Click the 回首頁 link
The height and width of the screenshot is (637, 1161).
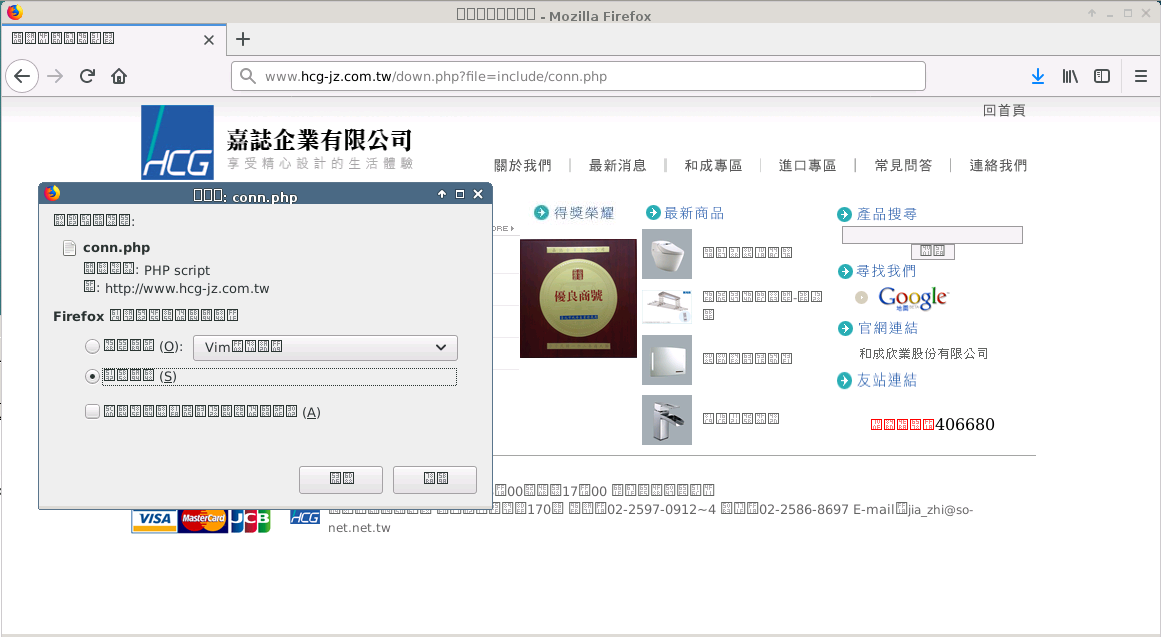click(x=1004, y=110)
